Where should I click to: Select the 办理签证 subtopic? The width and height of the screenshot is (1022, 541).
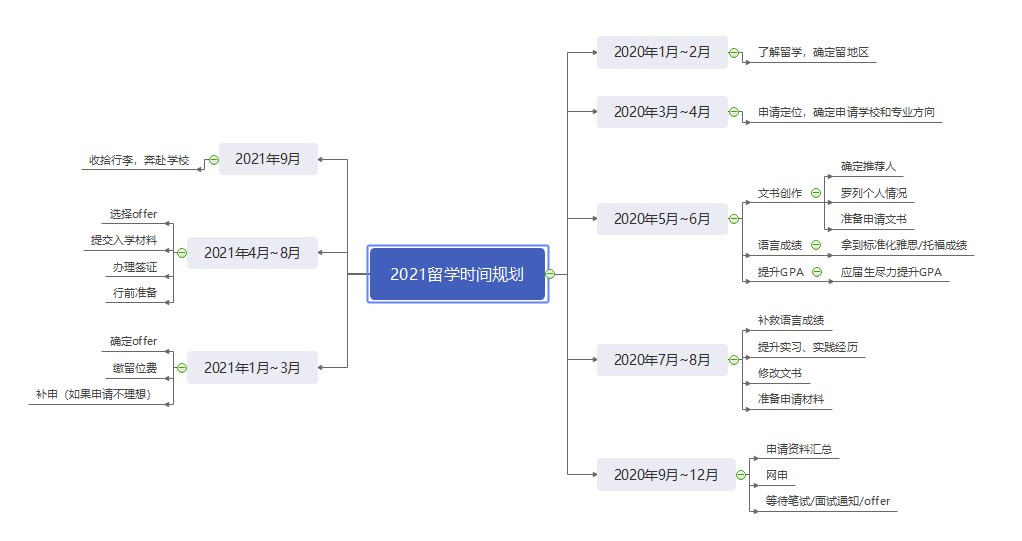pos(134,267)
